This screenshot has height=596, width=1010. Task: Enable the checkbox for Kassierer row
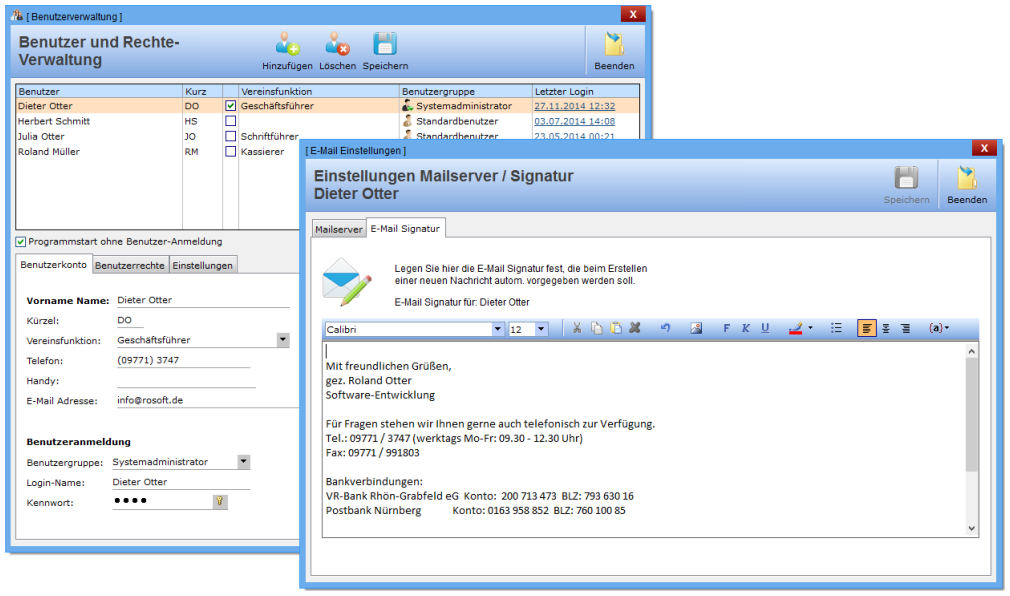click(x=231, y=152)
